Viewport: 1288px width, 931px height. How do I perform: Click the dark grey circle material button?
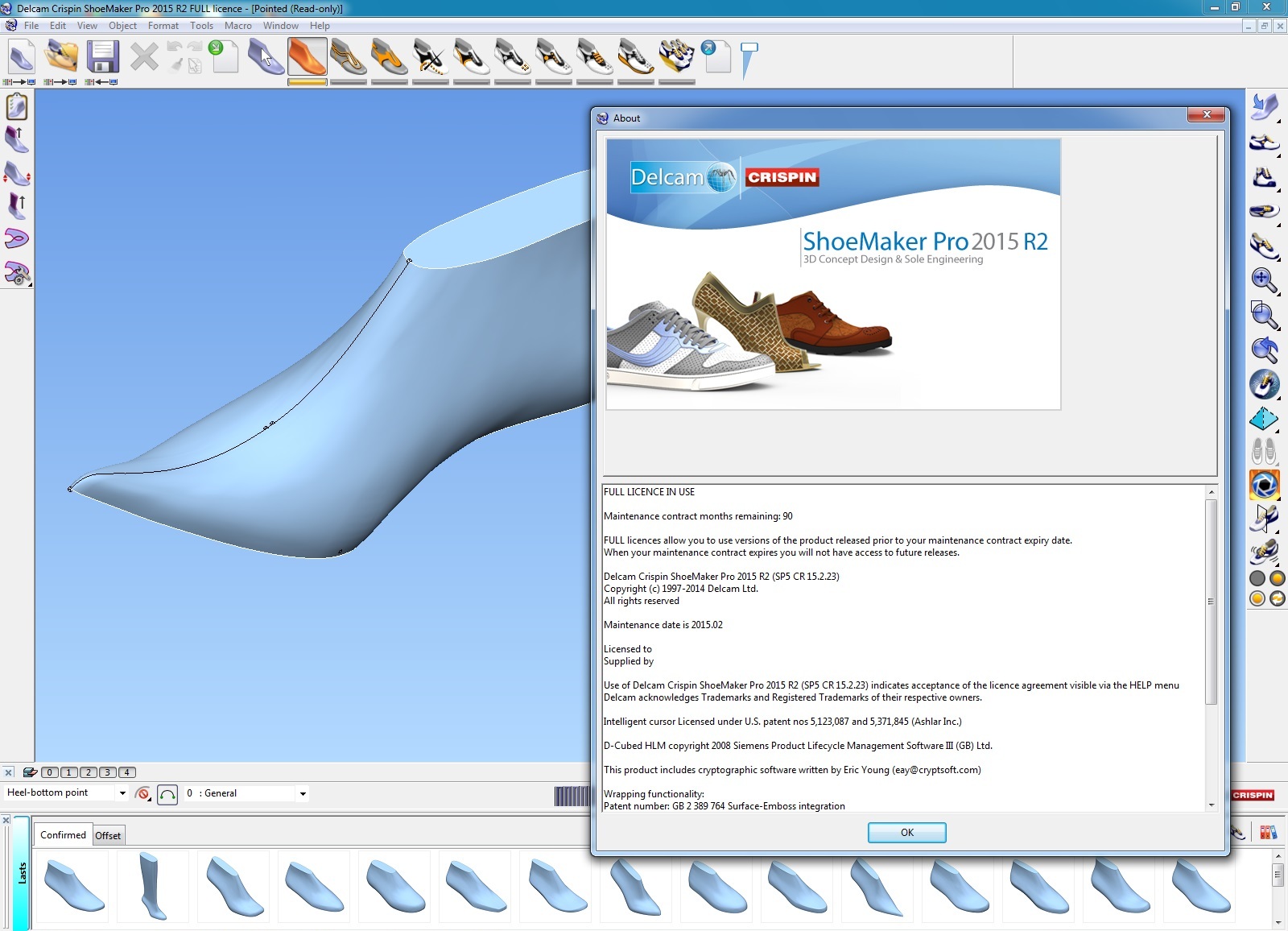[x=1257, y=578]
